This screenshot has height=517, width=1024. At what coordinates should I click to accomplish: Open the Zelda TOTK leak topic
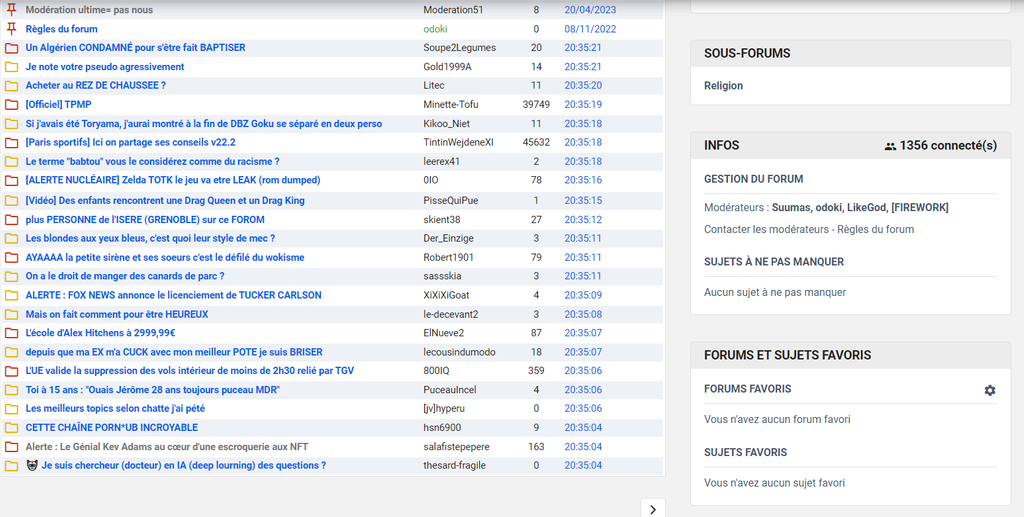click(172, 181)
